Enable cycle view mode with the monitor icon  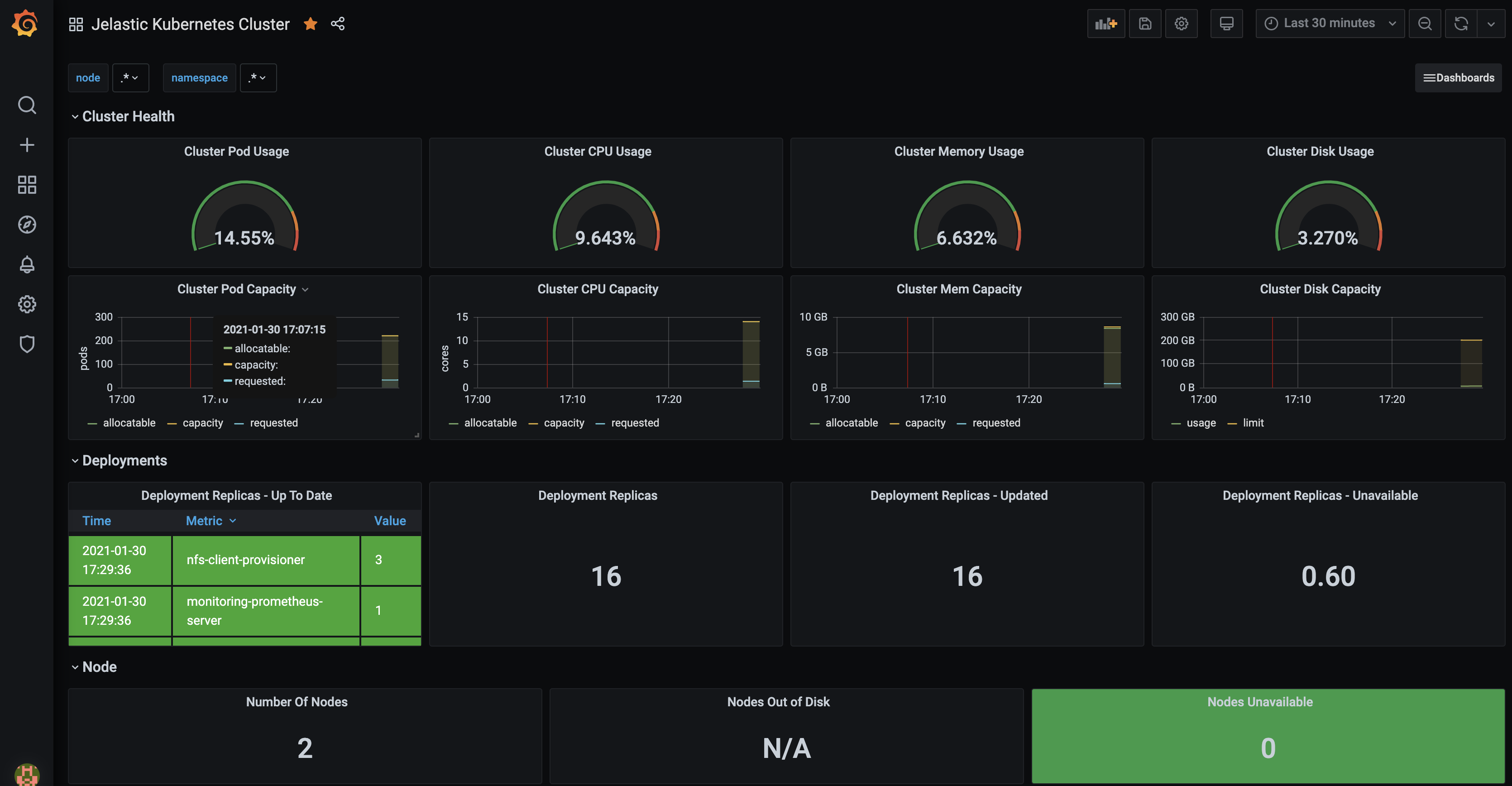(1227, 24)
